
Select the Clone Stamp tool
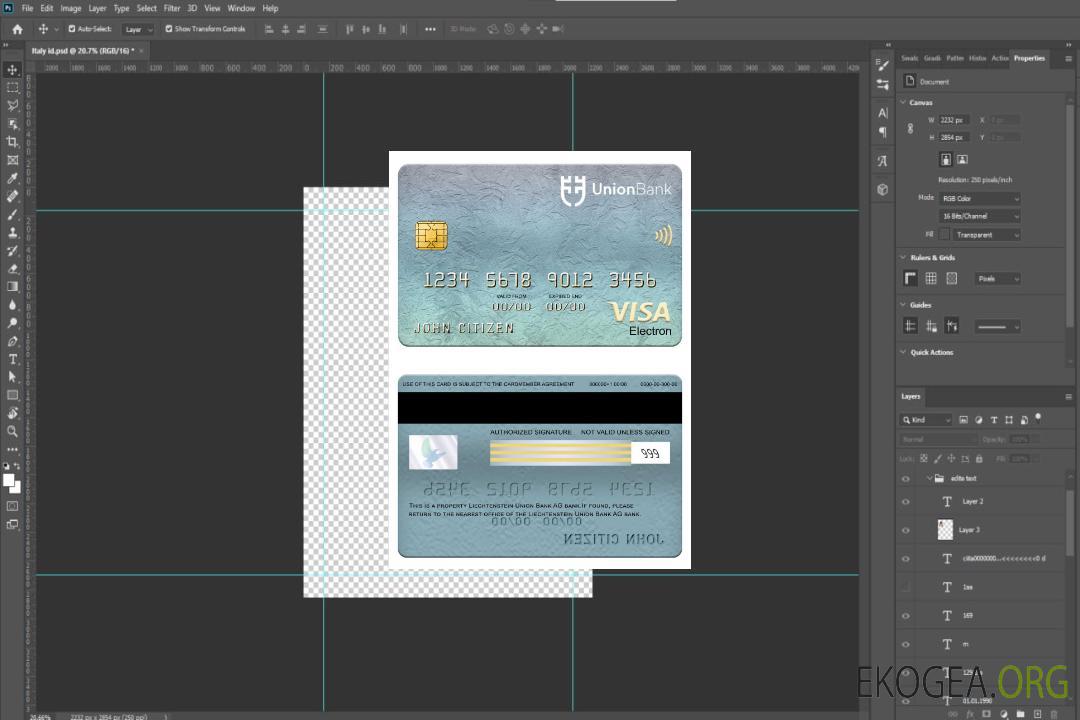[12, 232]
